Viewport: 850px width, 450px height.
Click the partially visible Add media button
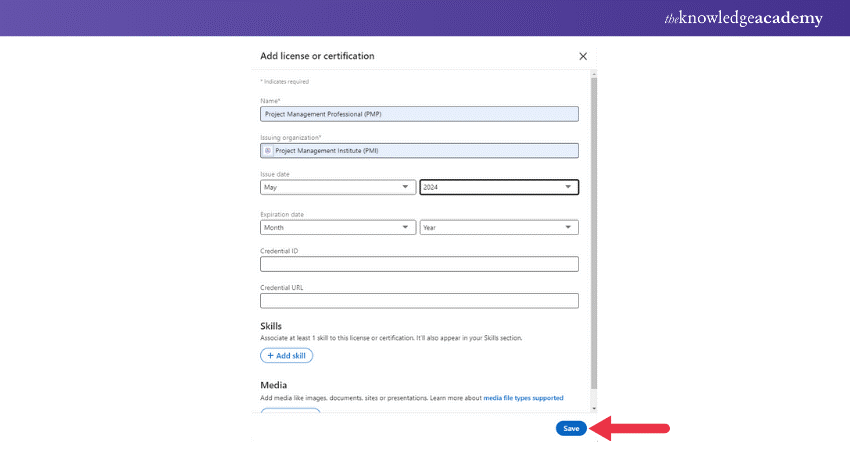[x=290, y=410]
